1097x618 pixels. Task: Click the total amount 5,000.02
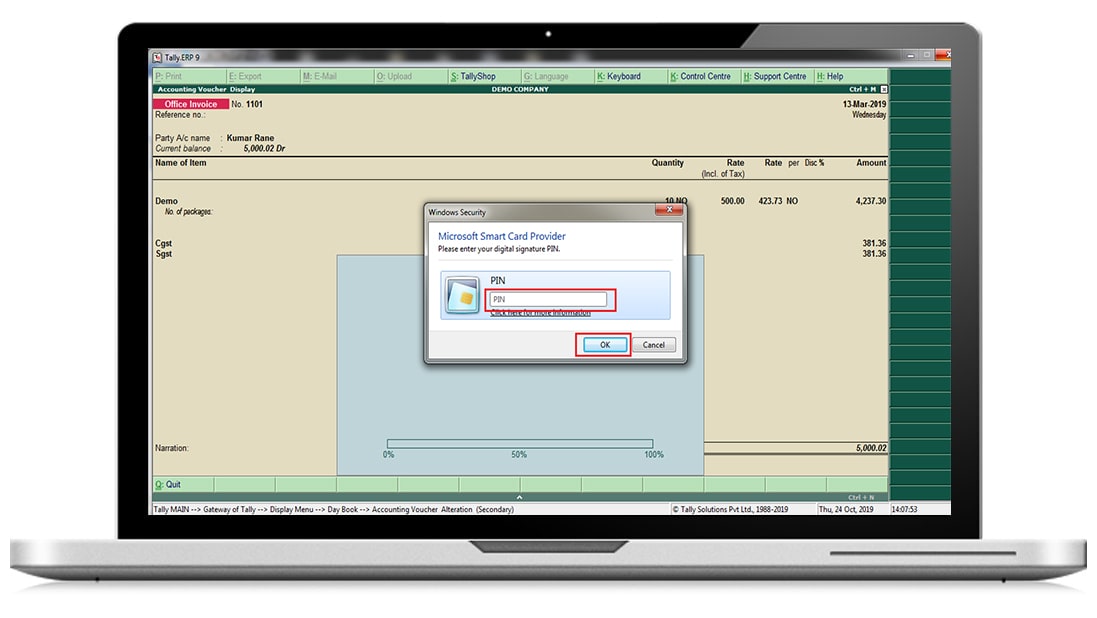[871, 448]
